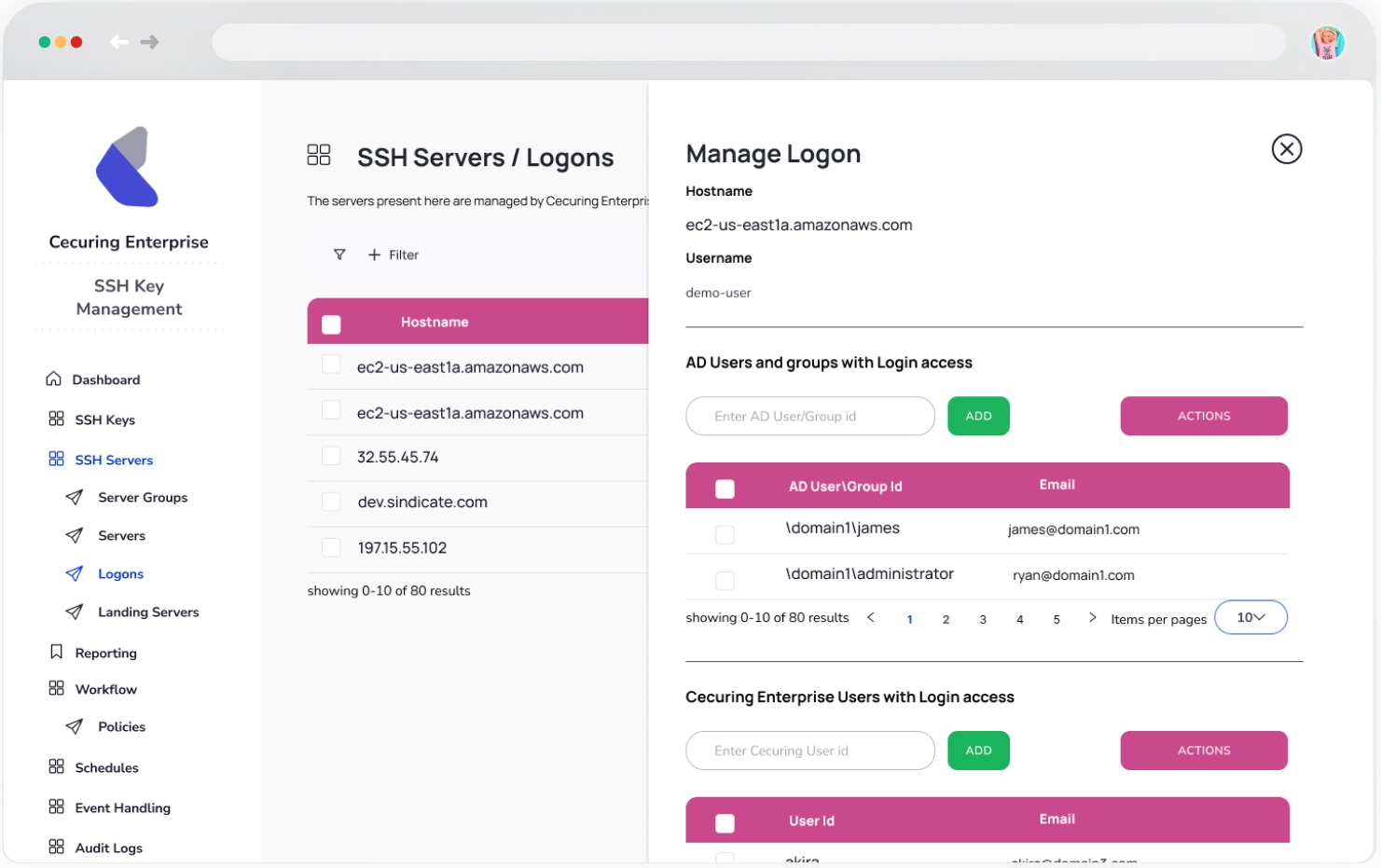Click the Reporting bookmark icon
The height and width of the screenshot is (868, 1381).
coord(56,652)
